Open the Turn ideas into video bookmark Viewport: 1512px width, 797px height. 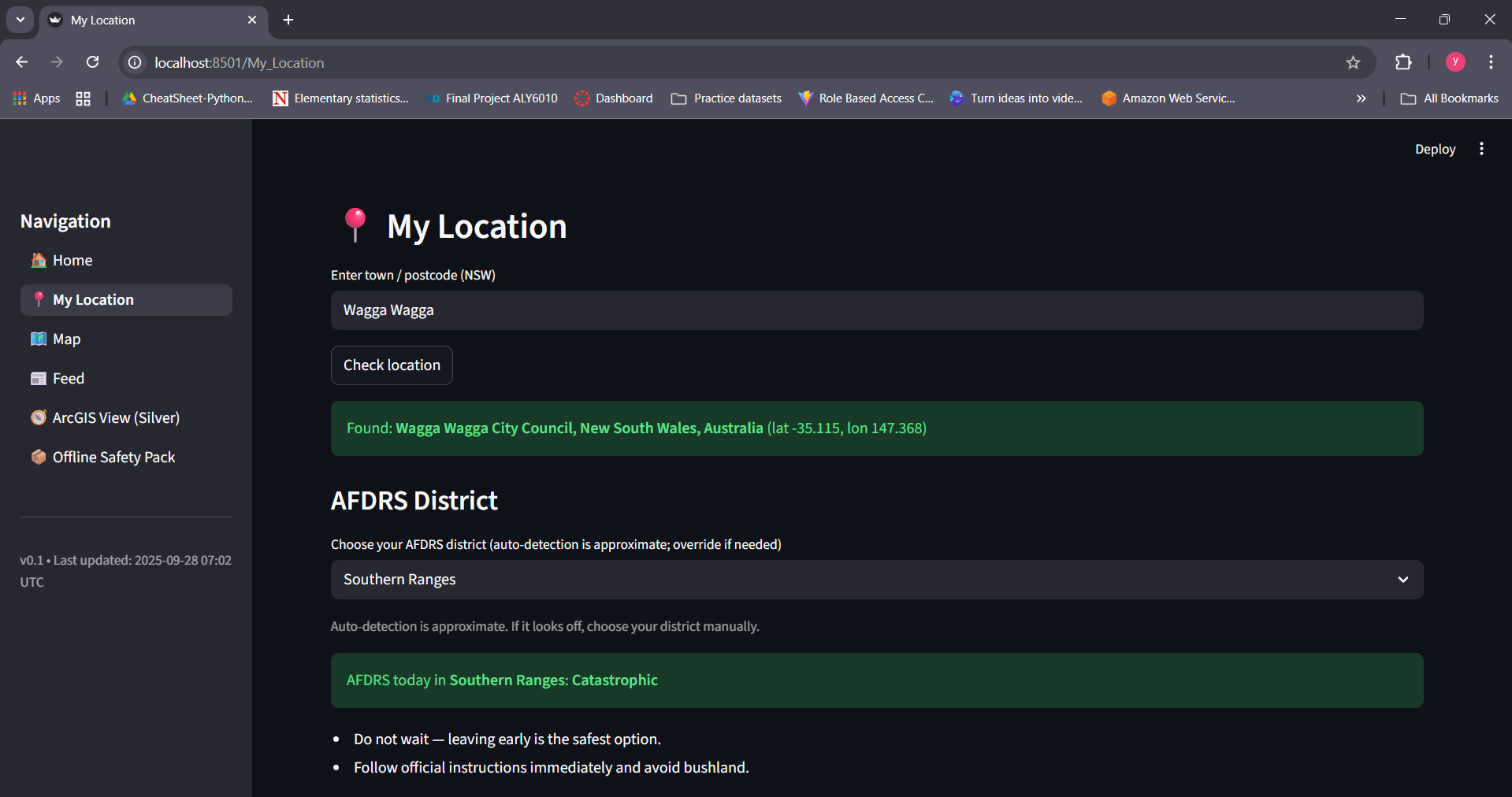tap(1016, 98)
